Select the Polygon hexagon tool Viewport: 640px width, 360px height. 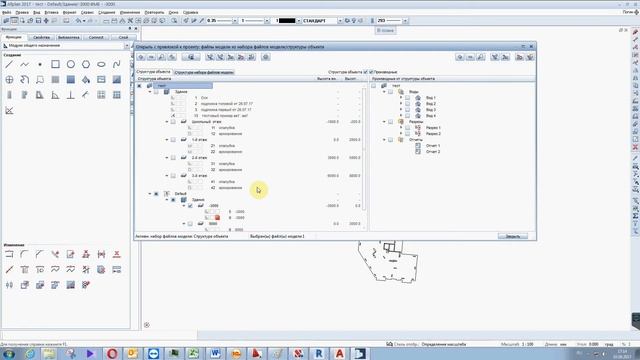86,64
